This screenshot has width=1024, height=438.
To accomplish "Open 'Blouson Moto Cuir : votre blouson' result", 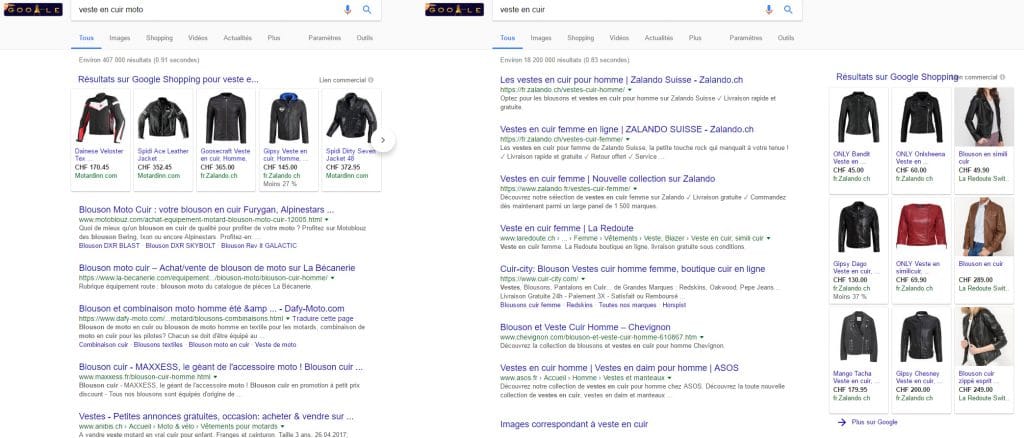I will [x=206, y=210].
